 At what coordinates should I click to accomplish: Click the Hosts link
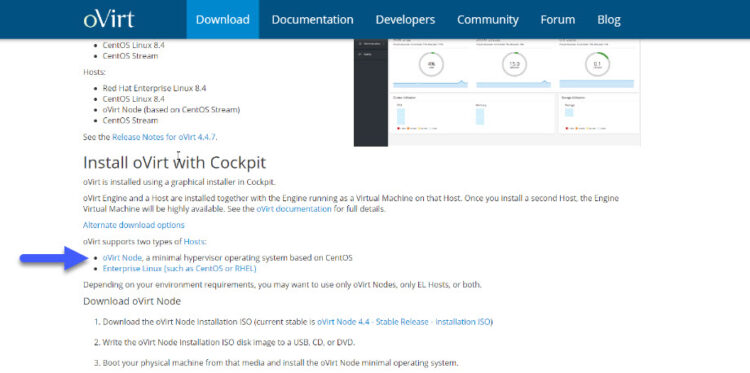(x=194, y=241)
